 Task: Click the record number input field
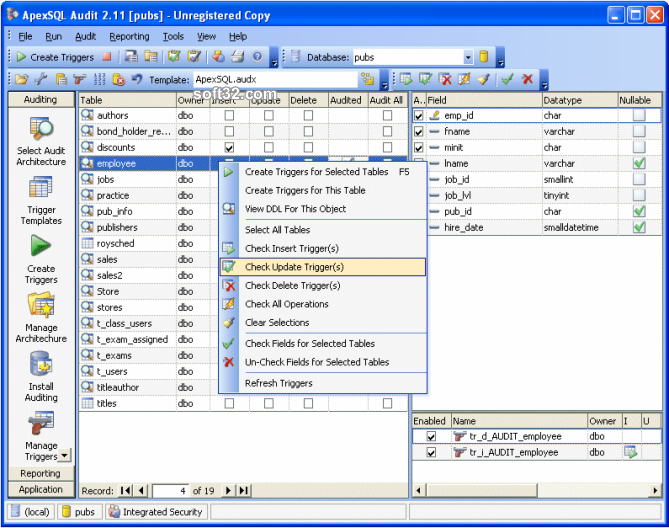(x=171, y=491)
